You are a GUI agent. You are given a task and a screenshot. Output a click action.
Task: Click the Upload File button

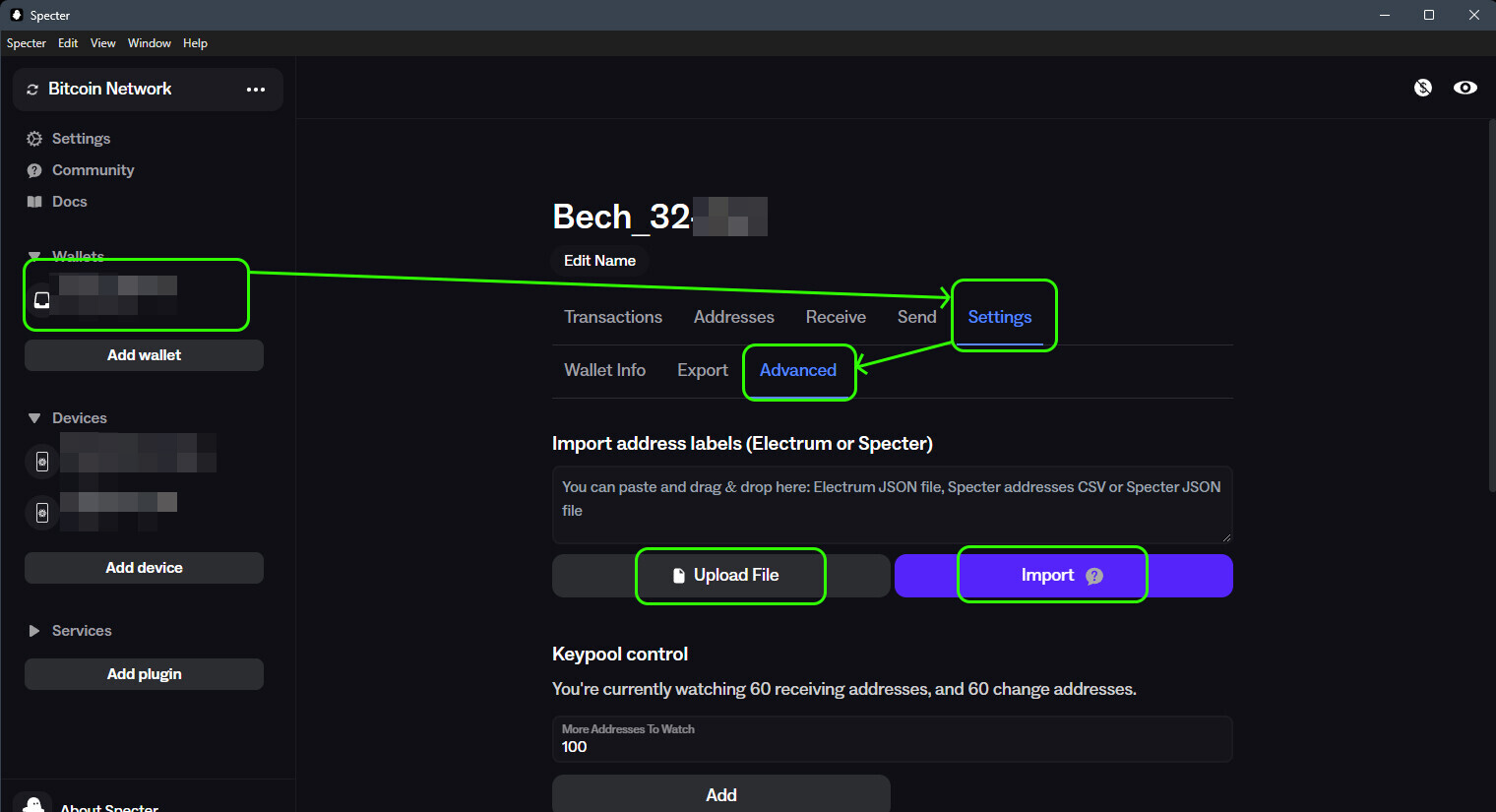pyautogui.click(x=721, y=576)
